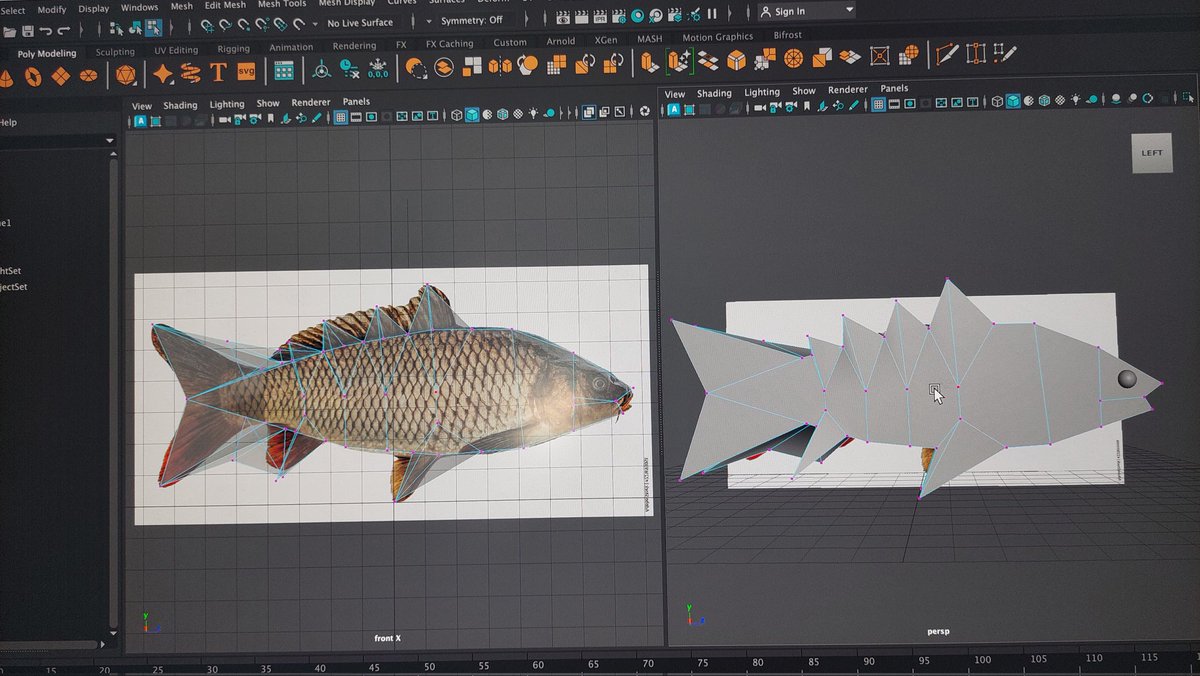1200x676 pixels.
Task: Open Lighting menu in persp panel
Action: click(762, 92)
